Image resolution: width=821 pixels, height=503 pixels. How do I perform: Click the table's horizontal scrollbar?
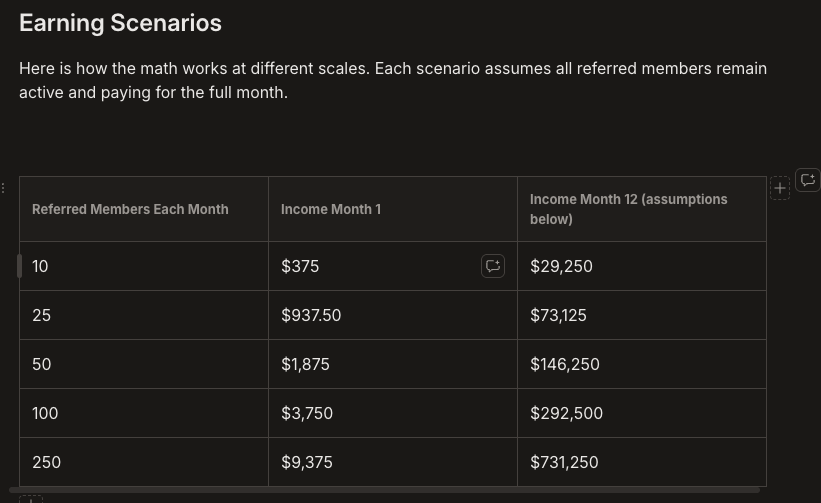(x=384, y=490)
